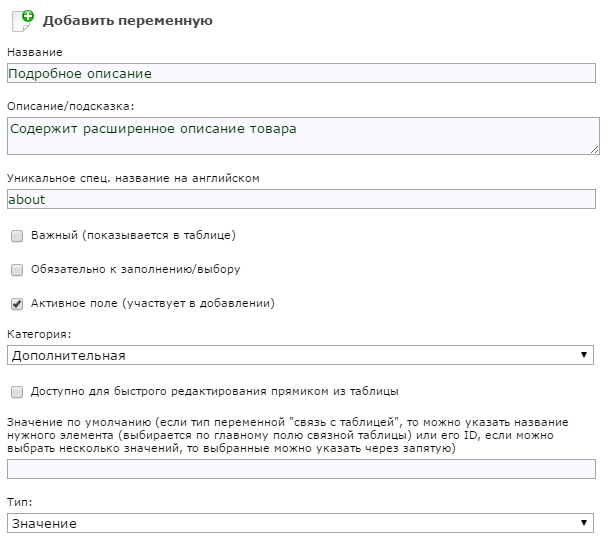Click the 'Обязательно к заполнению/выбору' label text

point(135,269)
